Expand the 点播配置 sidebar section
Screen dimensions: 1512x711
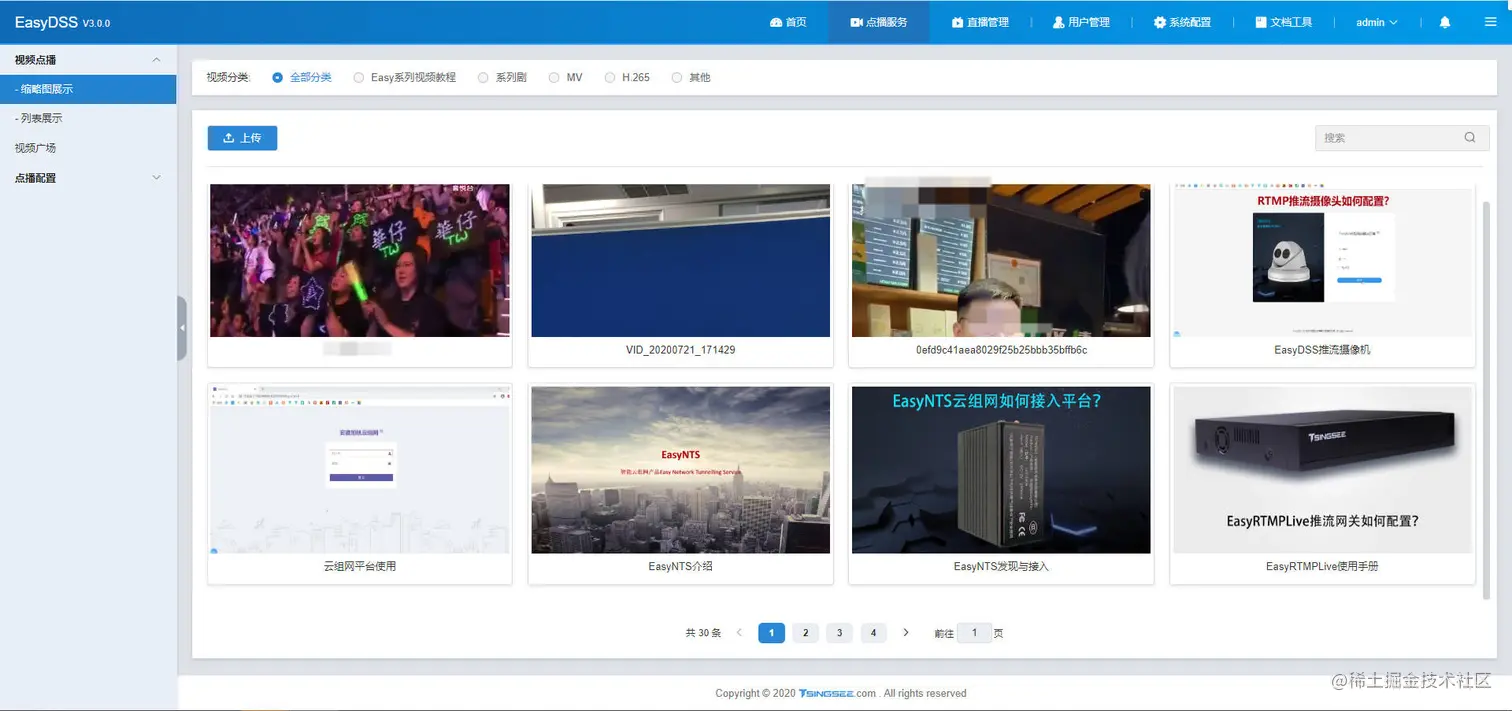coord(88,178)
